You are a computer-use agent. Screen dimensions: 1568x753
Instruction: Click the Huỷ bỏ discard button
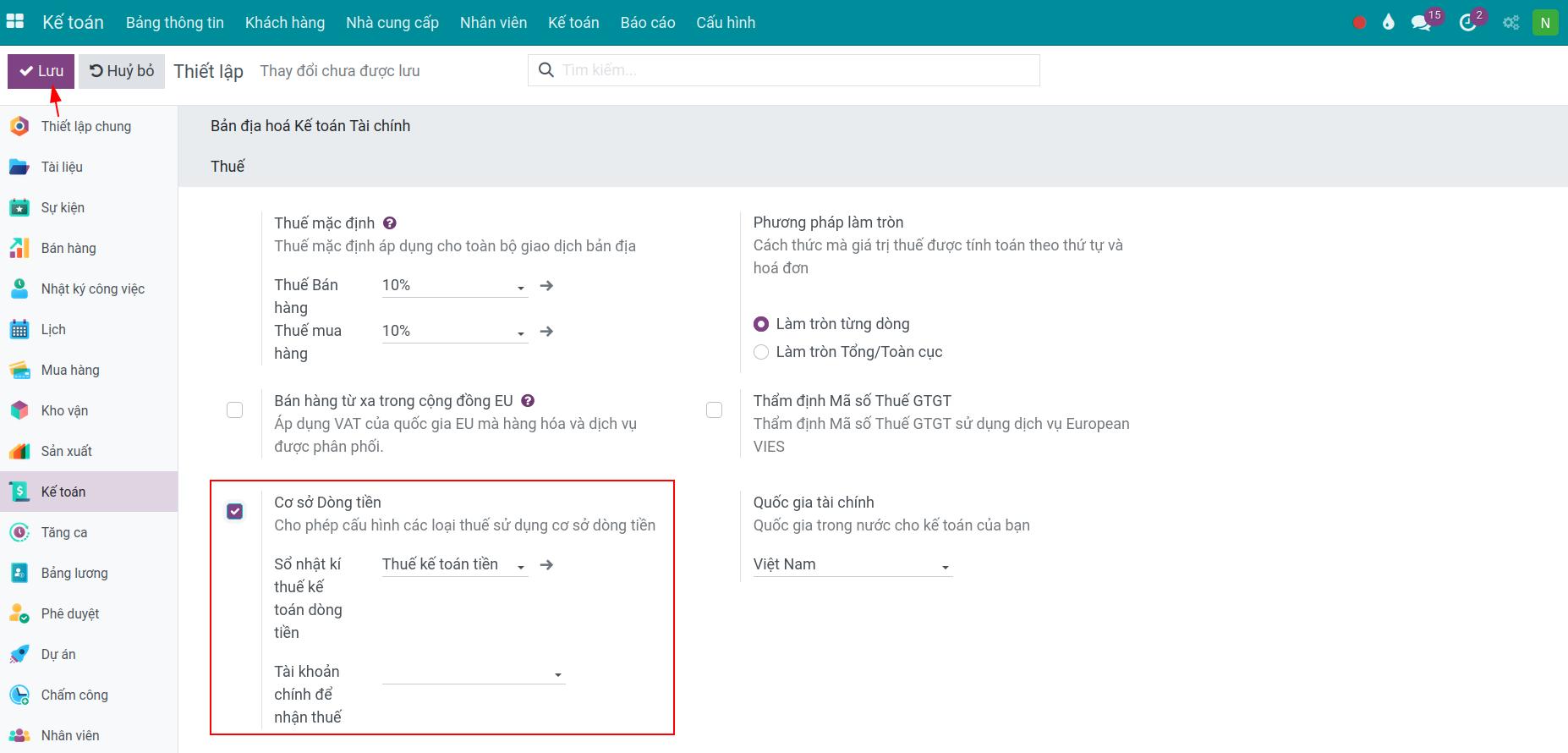(123, 71)
